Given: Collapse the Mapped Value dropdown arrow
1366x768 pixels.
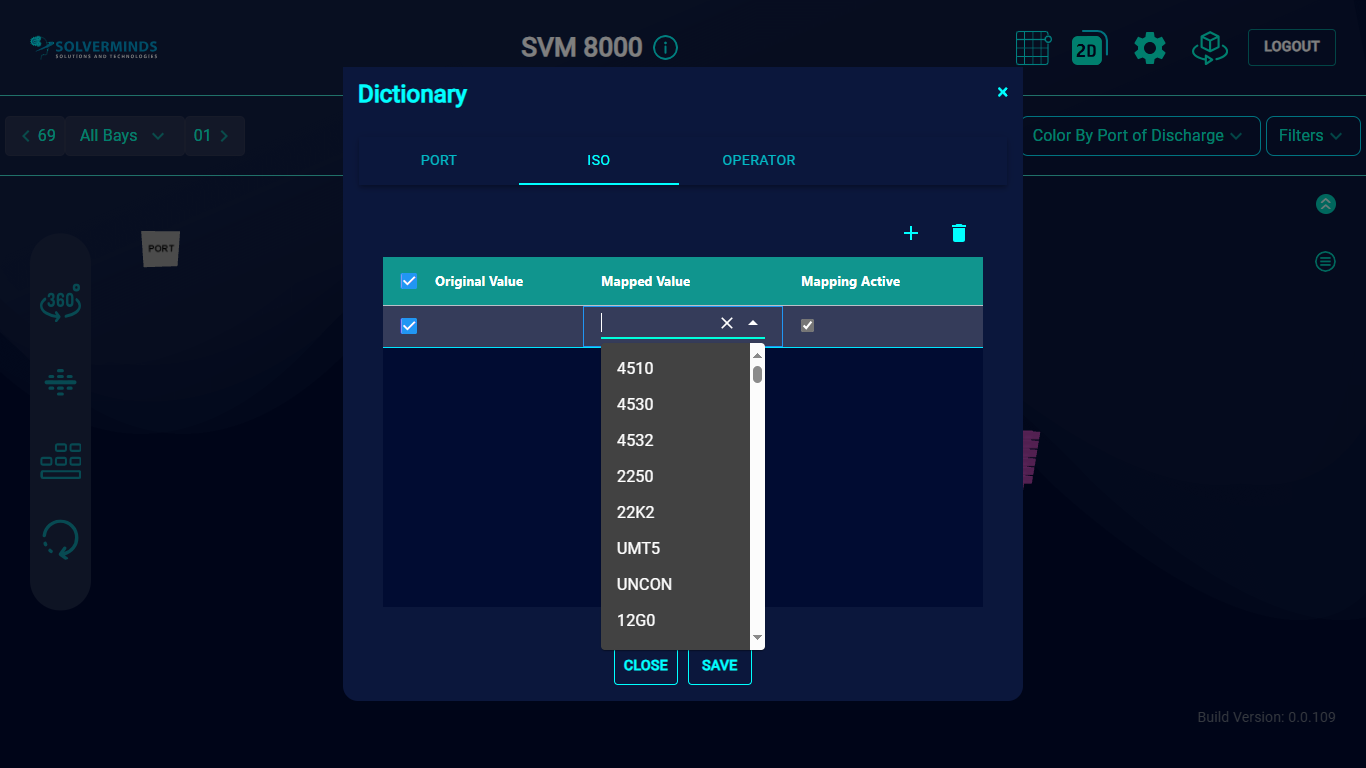Looking at the screenshot, I should point(753,323).
